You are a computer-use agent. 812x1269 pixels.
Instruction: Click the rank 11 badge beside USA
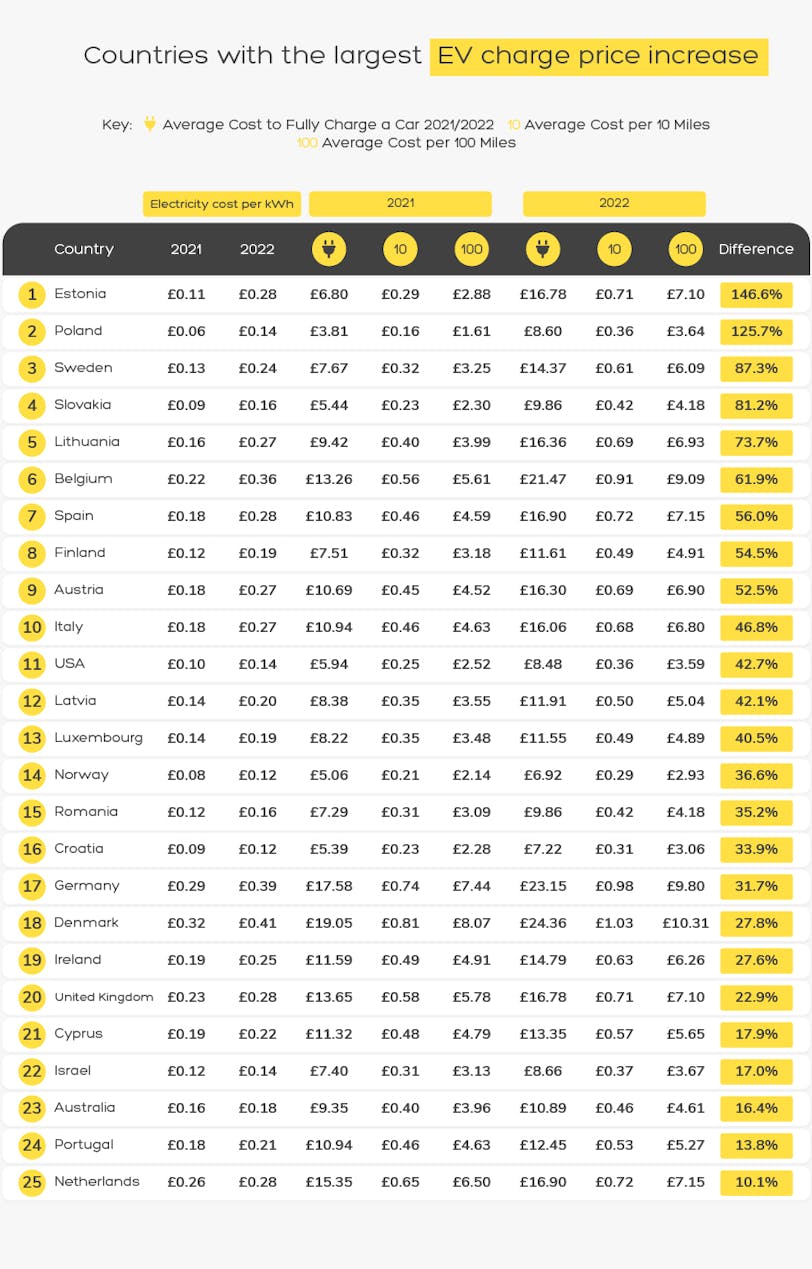pos(32,664)
